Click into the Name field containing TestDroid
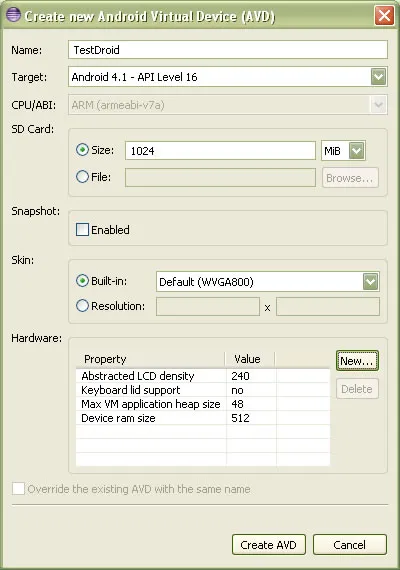400x570 pixels. point(228,50)
